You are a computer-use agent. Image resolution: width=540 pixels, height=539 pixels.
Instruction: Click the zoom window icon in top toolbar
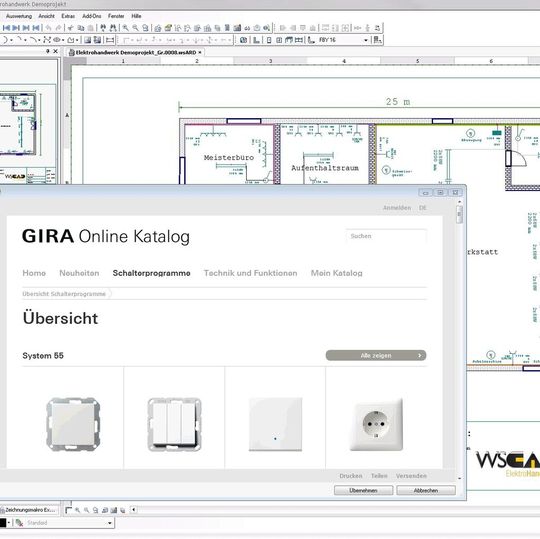145,28
